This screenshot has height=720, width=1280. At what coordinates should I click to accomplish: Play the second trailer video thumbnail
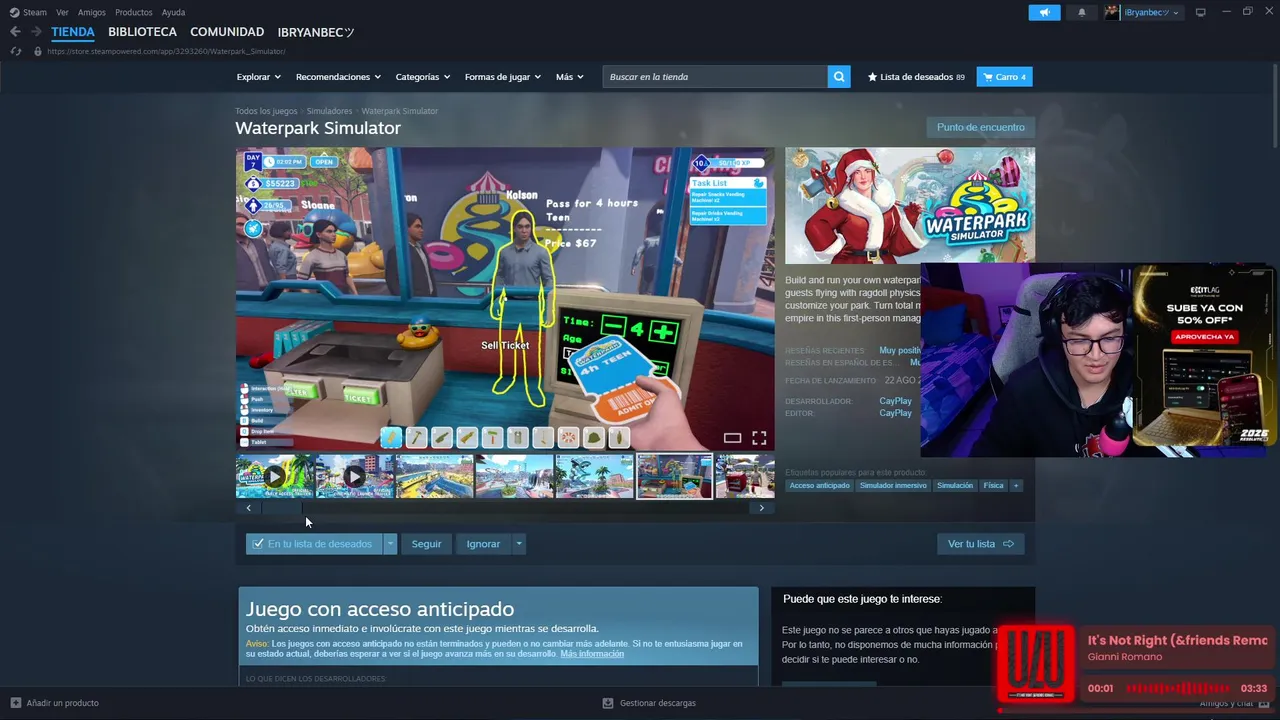point(354,477)
